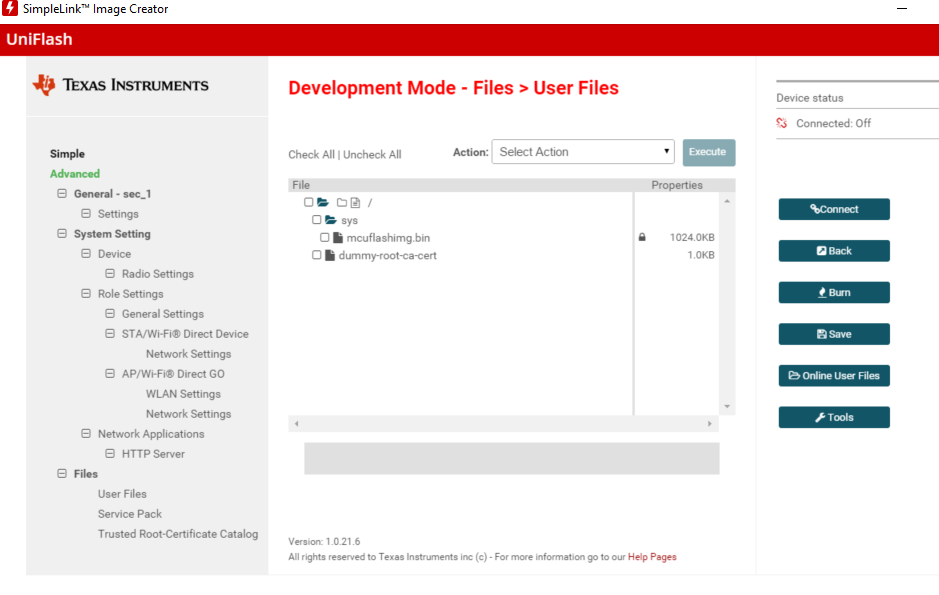
Task: Click the mcuflashimg.bin file icon
Action: click(338, 238)
